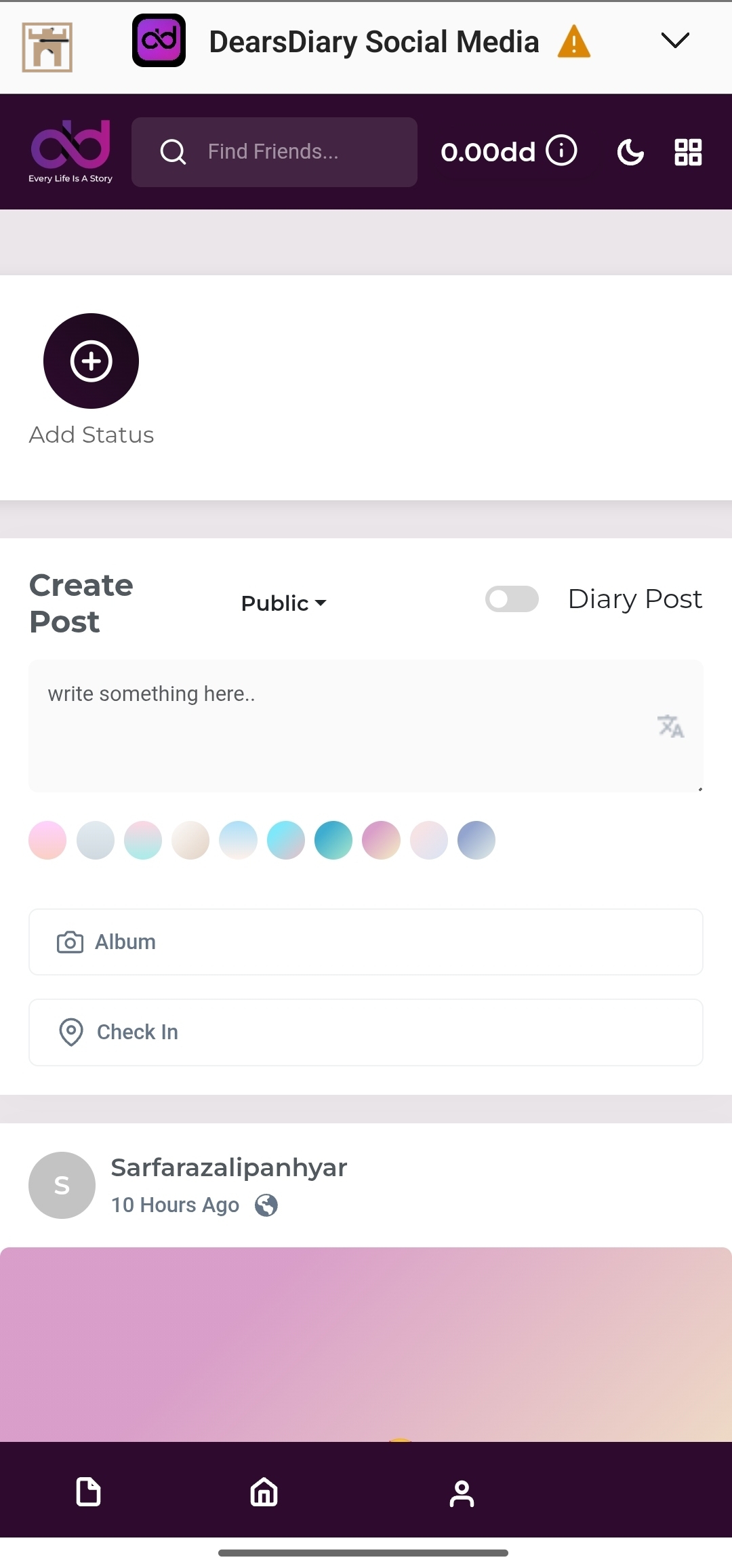Open the profile icon in bottom bar

tap(462, 1493)
